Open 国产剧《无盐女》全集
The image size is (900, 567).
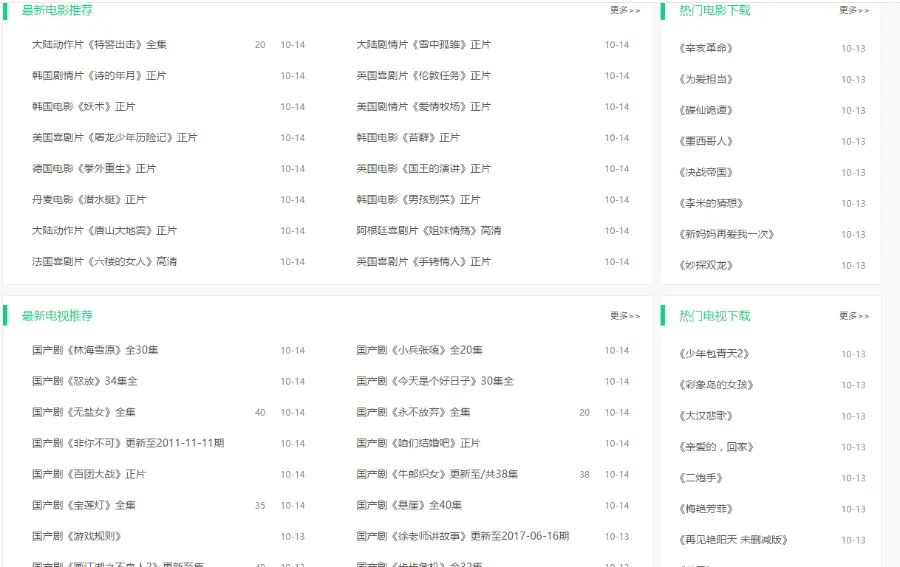84,412
